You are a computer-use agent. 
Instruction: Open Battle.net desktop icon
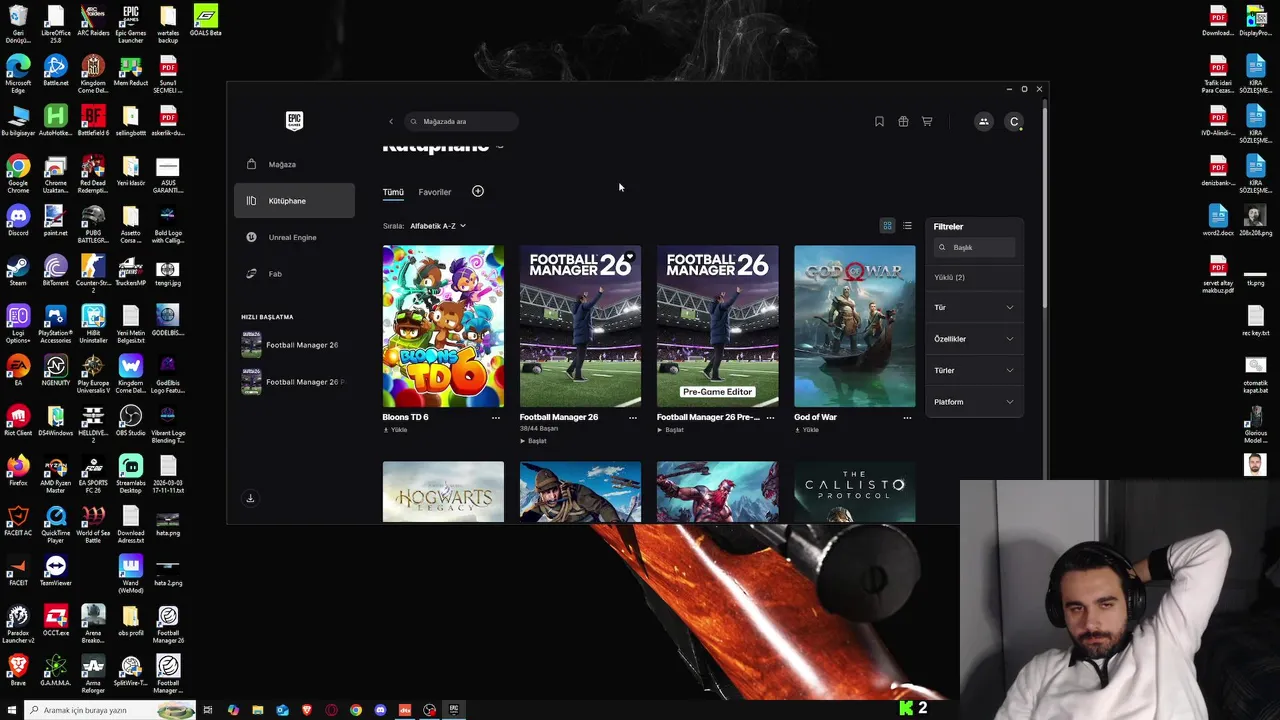56,72
